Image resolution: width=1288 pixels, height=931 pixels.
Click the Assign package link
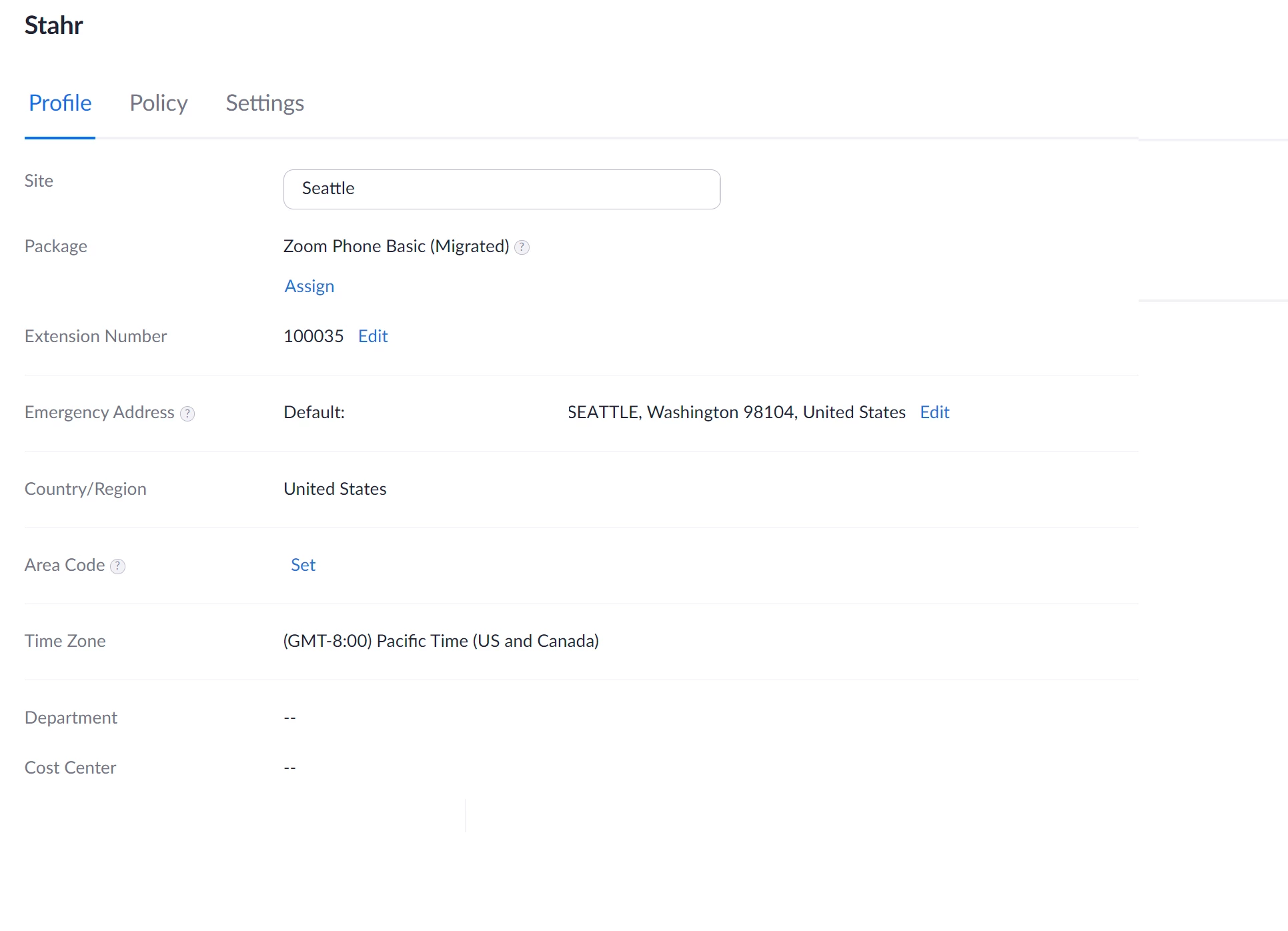click(x=309, y=286)
